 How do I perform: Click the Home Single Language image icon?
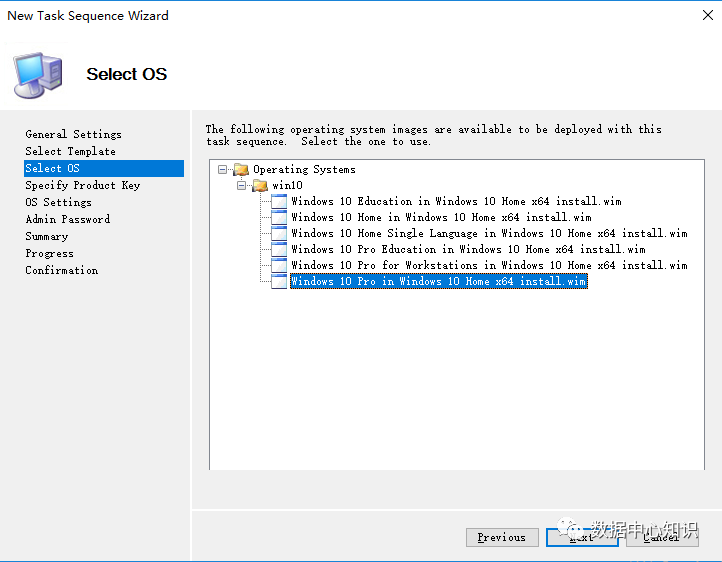279,234
